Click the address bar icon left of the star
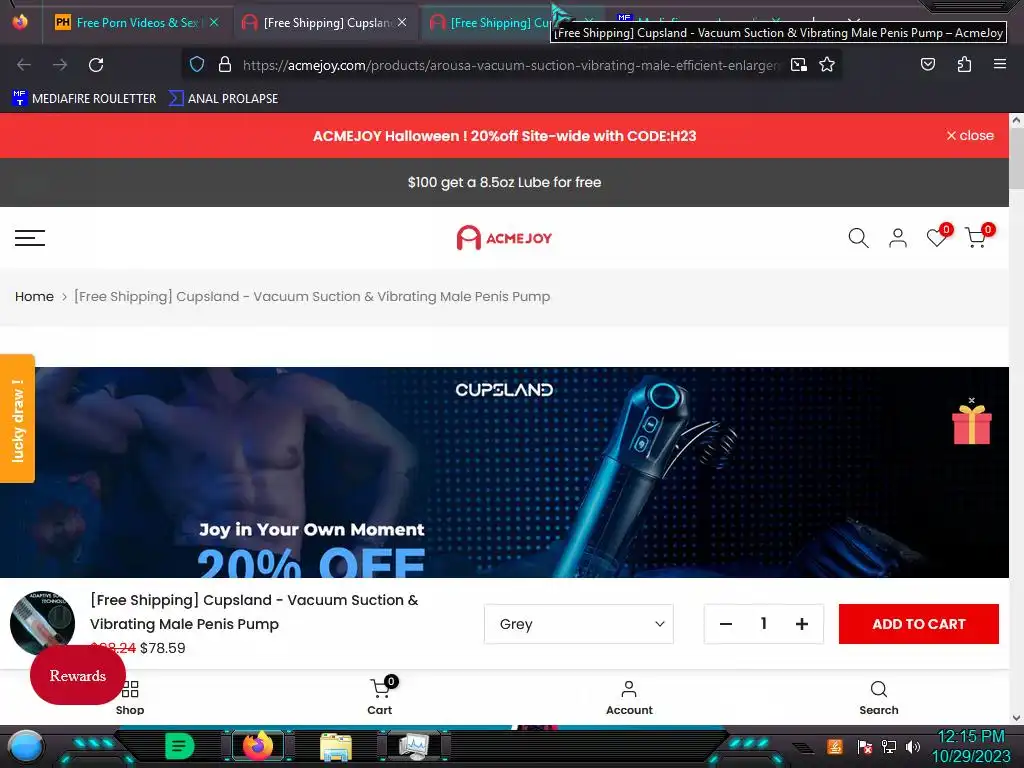 [x=799, y=64]
